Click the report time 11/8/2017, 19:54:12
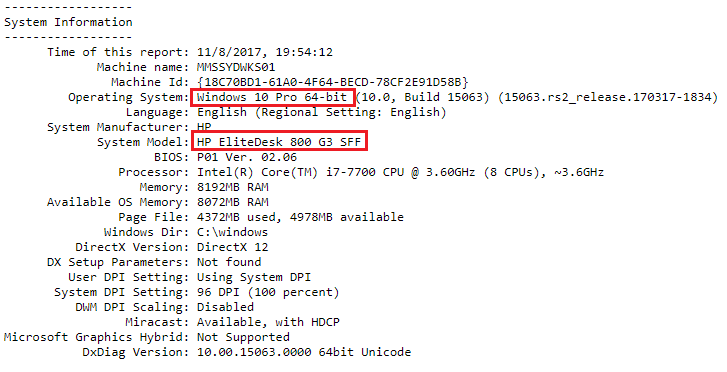The image size is (727, 372). pos(265,52)
